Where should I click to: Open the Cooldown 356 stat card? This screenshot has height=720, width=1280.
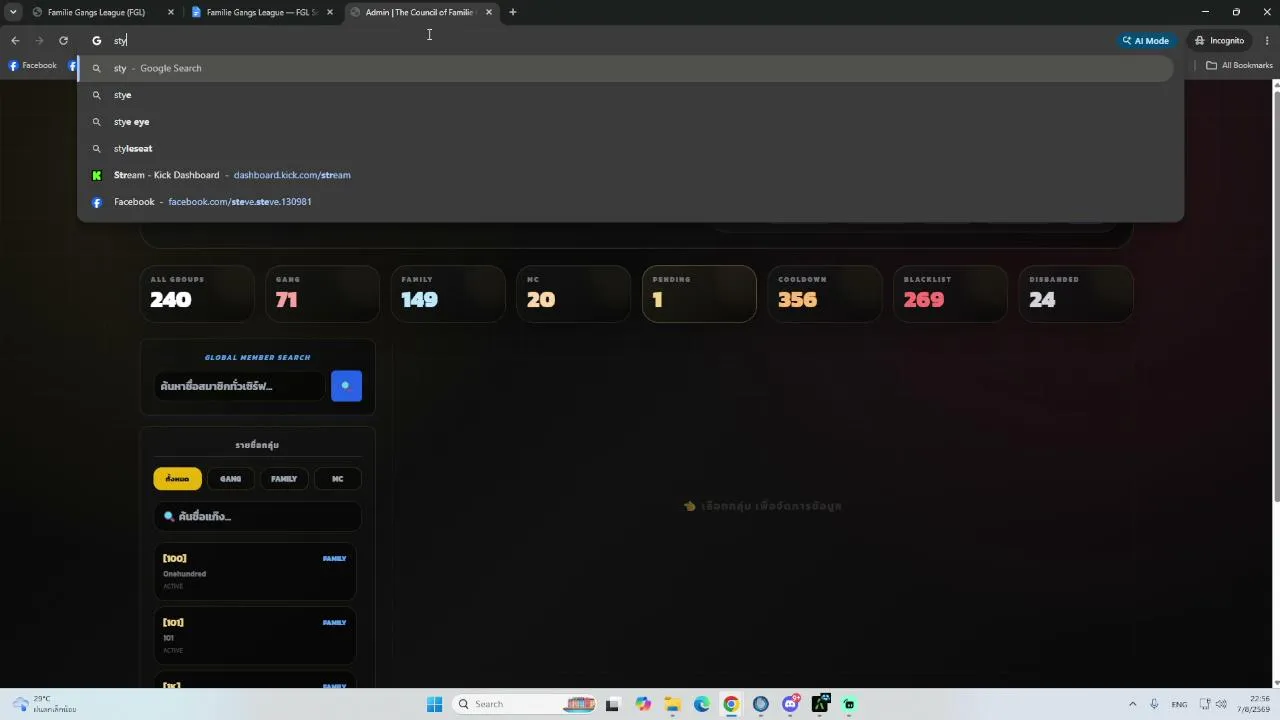point(824,294)
